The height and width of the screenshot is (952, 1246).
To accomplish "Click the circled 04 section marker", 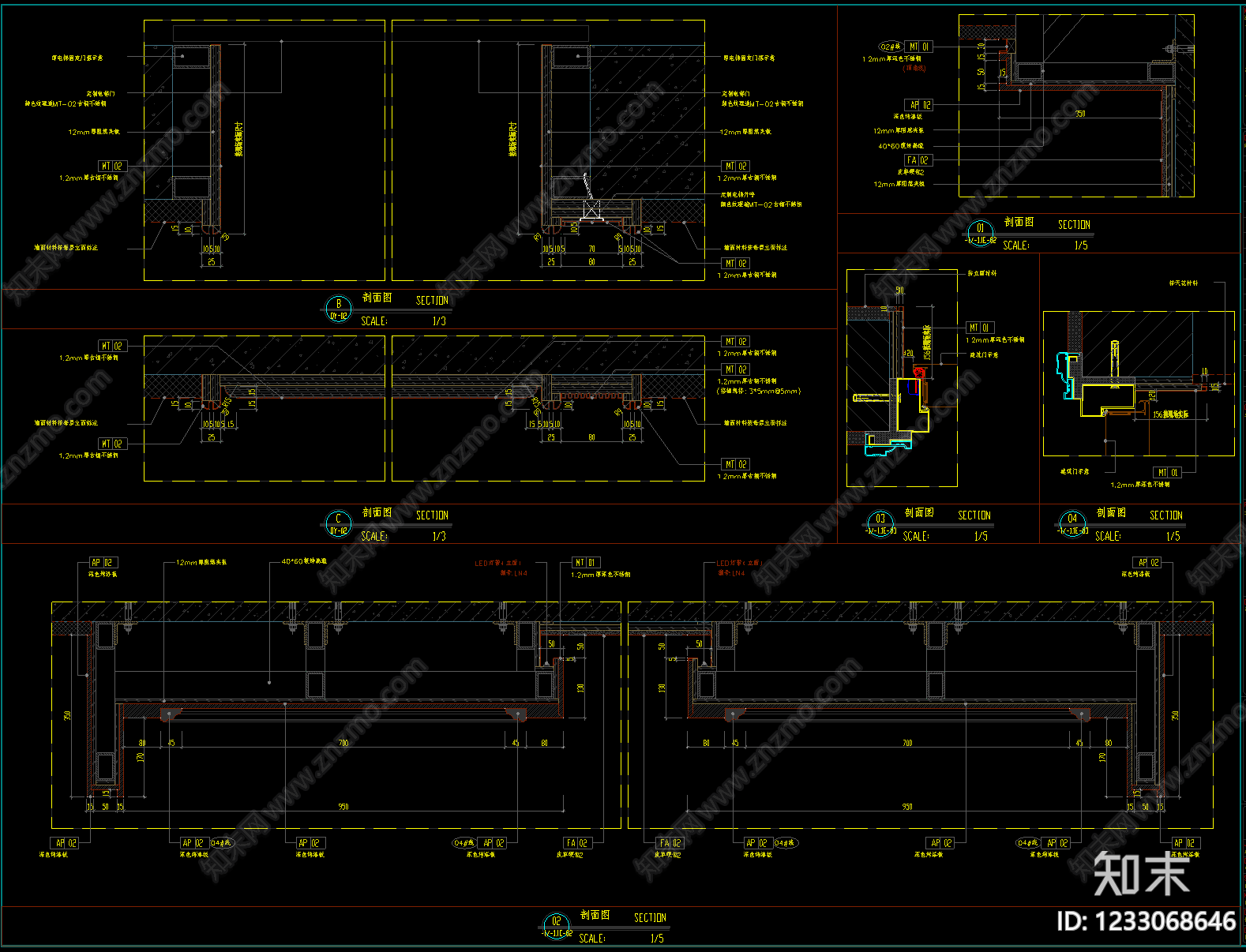I will (x=1072, y=523).
